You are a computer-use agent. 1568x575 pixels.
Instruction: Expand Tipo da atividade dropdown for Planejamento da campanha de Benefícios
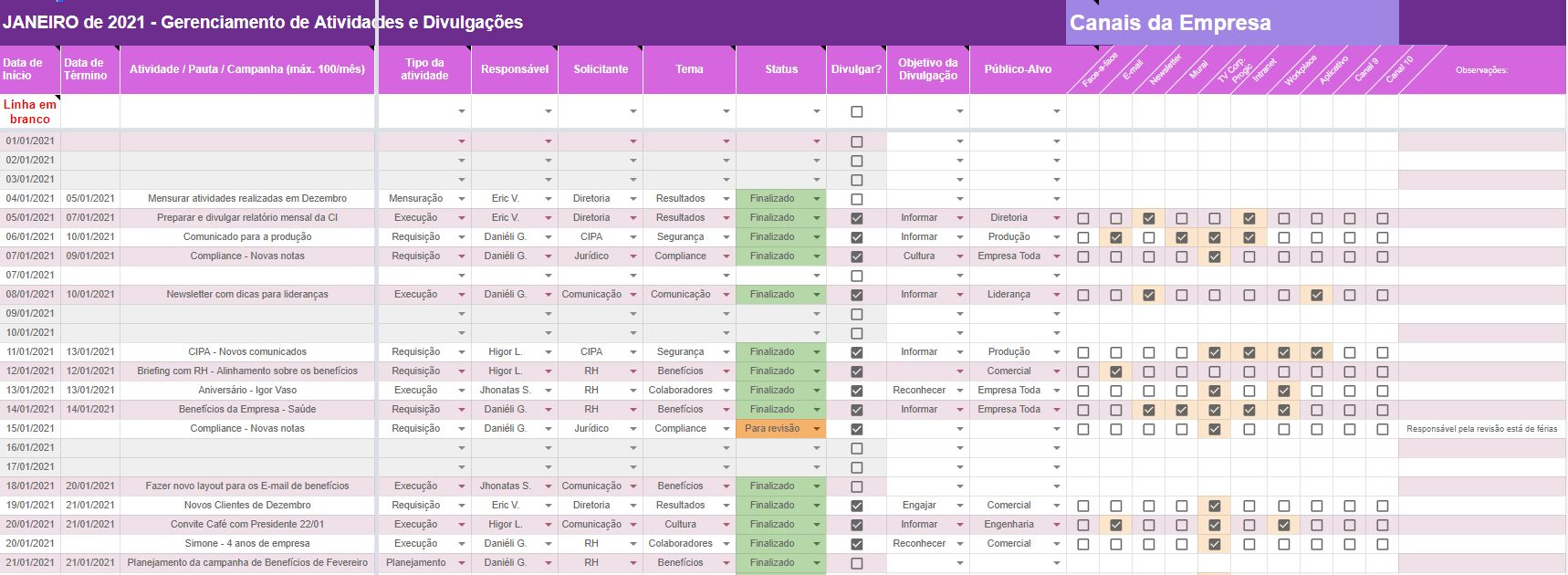[x=462, y=563]
